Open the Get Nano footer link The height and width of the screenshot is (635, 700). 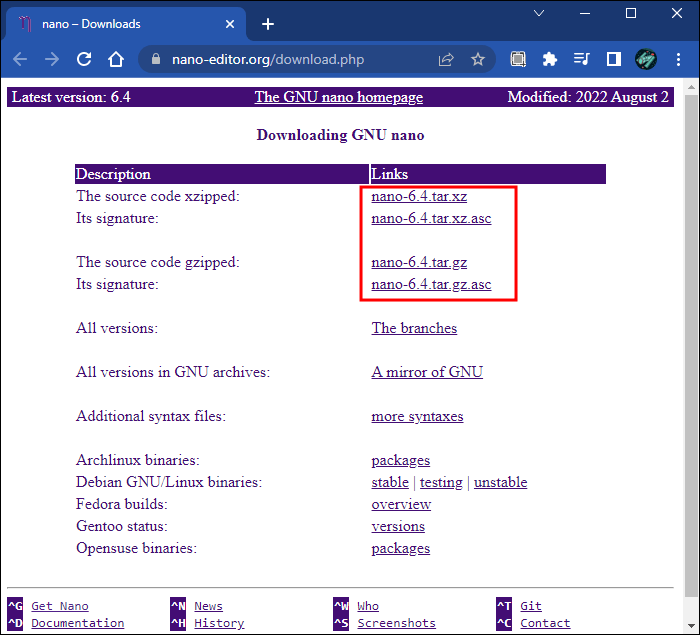click(60, 606)
